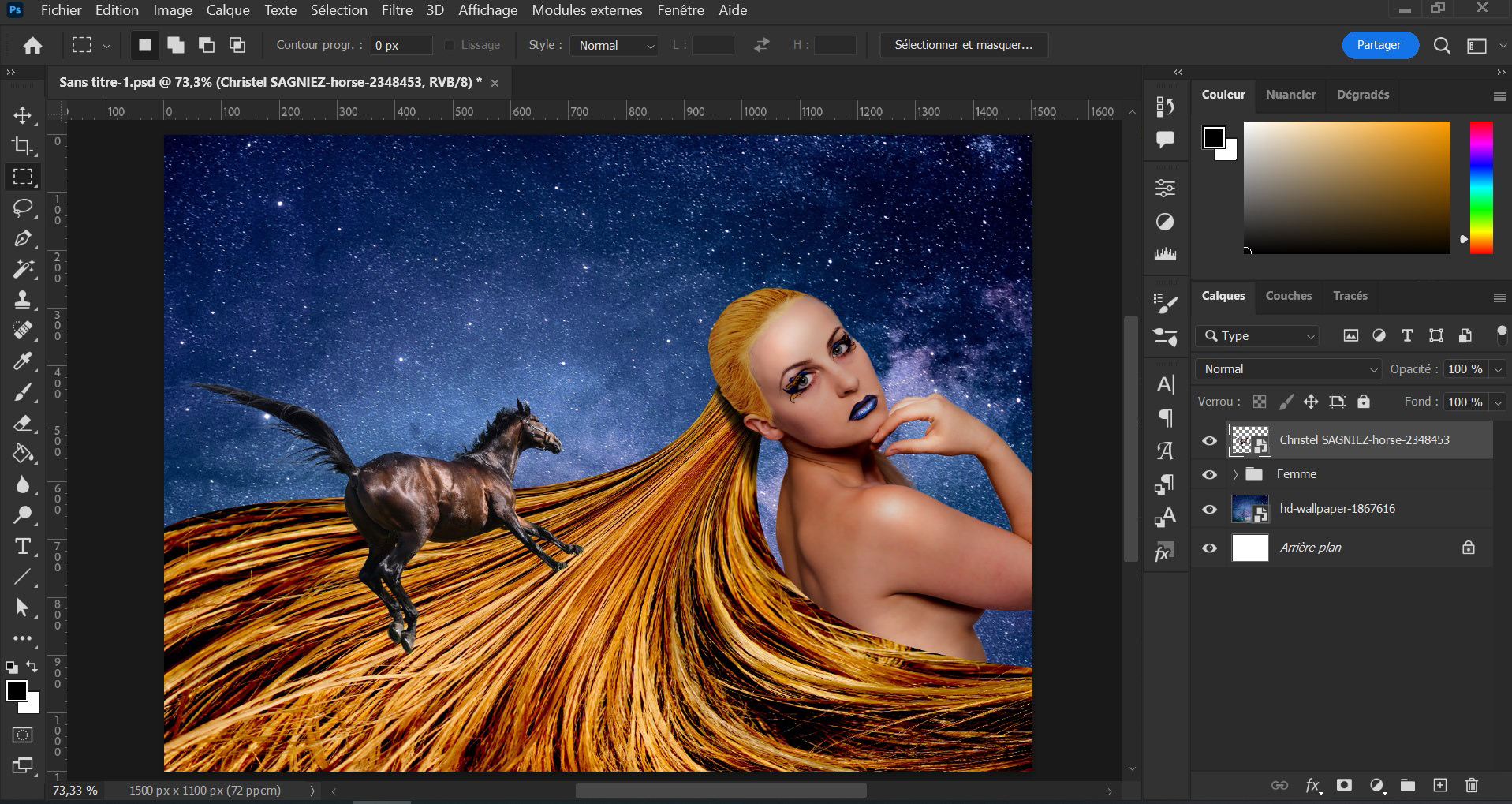
Task: Select the Dodge tool
Action: pos(23,515)
